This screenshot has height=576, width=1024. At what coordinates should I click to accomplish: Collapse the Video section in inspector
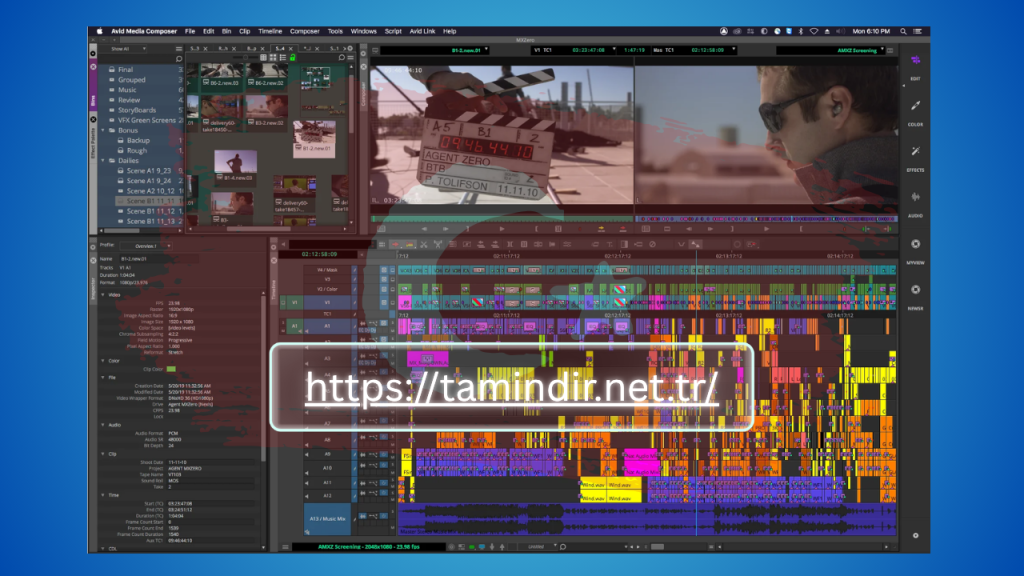coord(103,295)
